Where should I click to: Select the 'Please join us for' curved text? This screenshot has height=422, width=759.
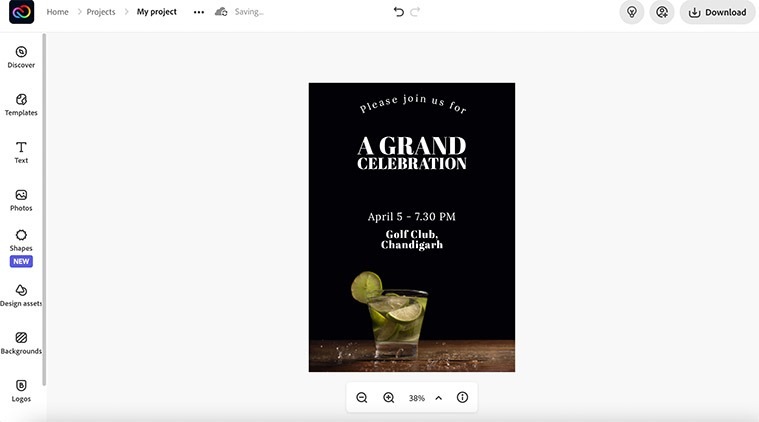413,104
